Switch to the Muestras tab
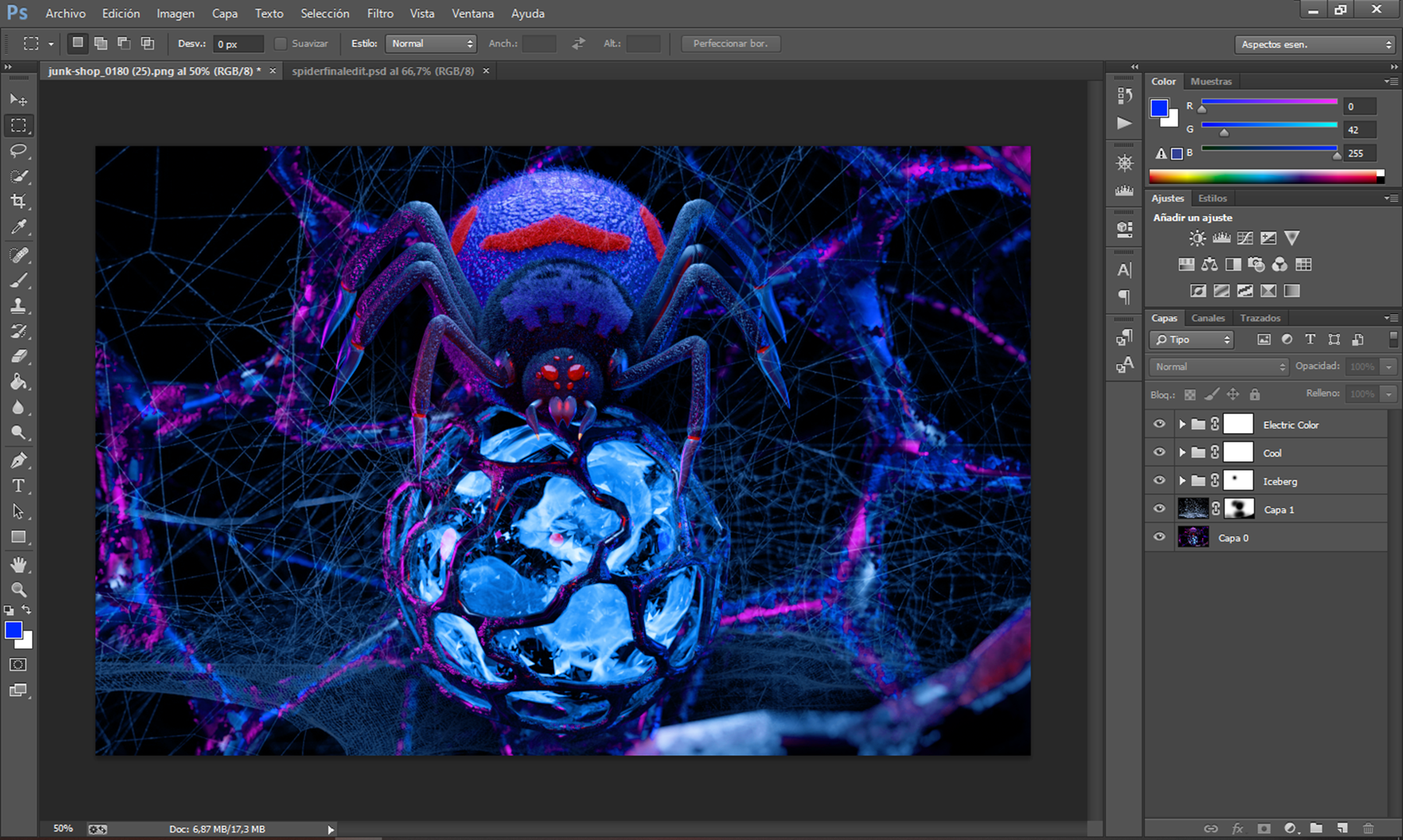This screenshot has height=840, width=1403. (1211, 81)
